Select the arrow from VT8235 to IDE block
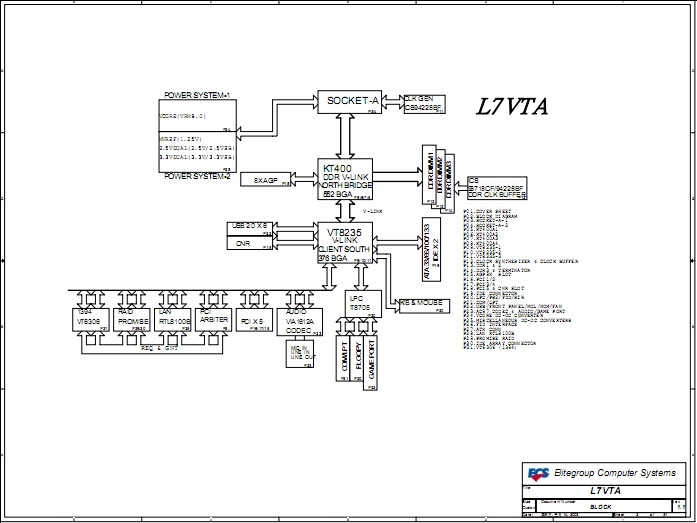 (x=397, y=241)
